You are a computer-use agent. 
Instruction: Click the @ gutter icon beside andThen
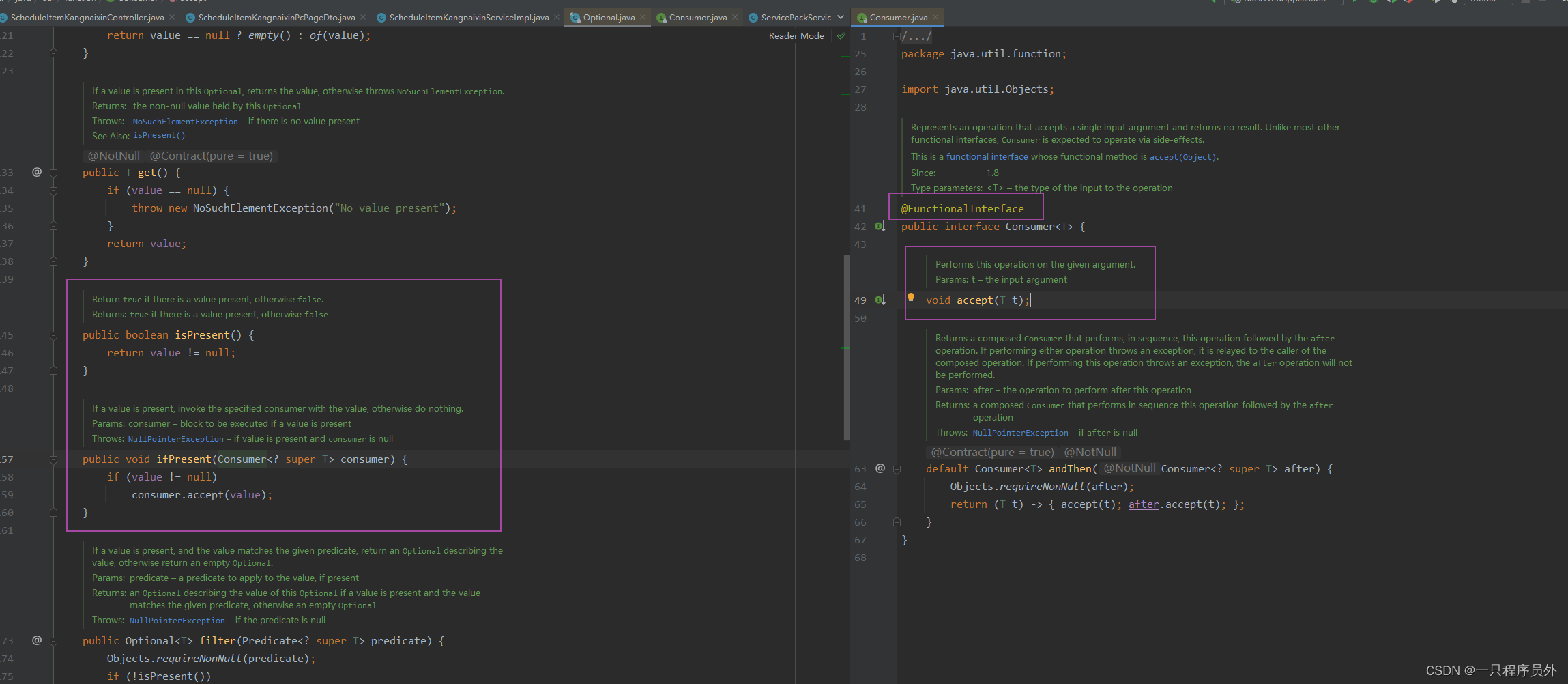[x=880, y=468]
